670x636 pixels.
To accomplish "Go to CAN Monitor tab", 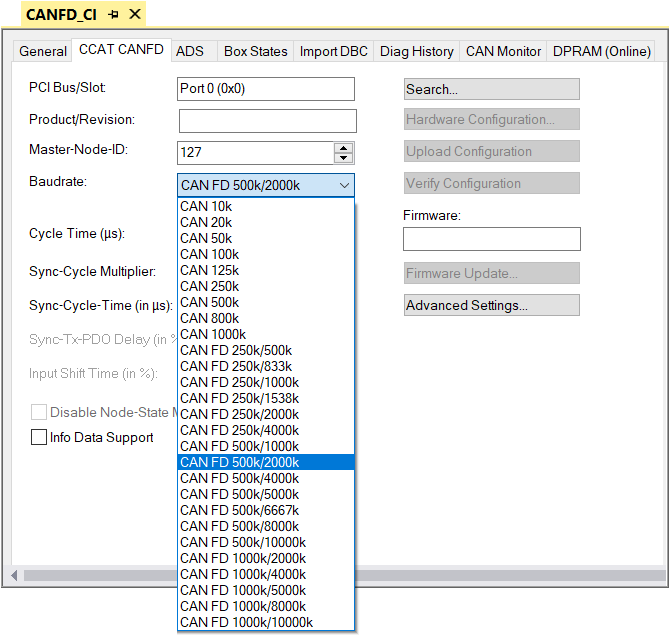I will point(503,51).
